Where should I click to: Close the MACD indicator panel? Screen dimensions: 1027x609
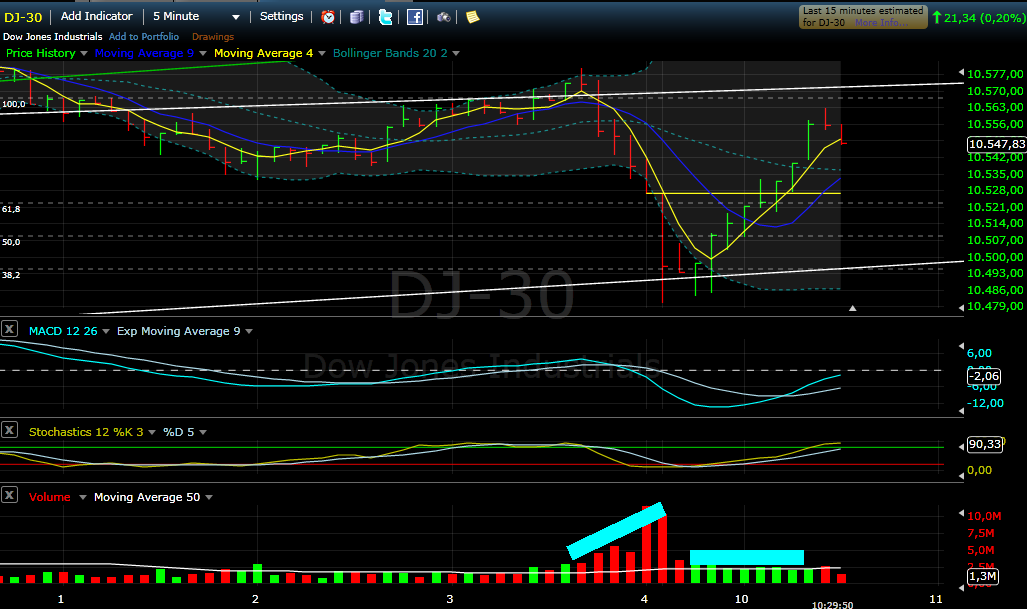pos(9,329)
